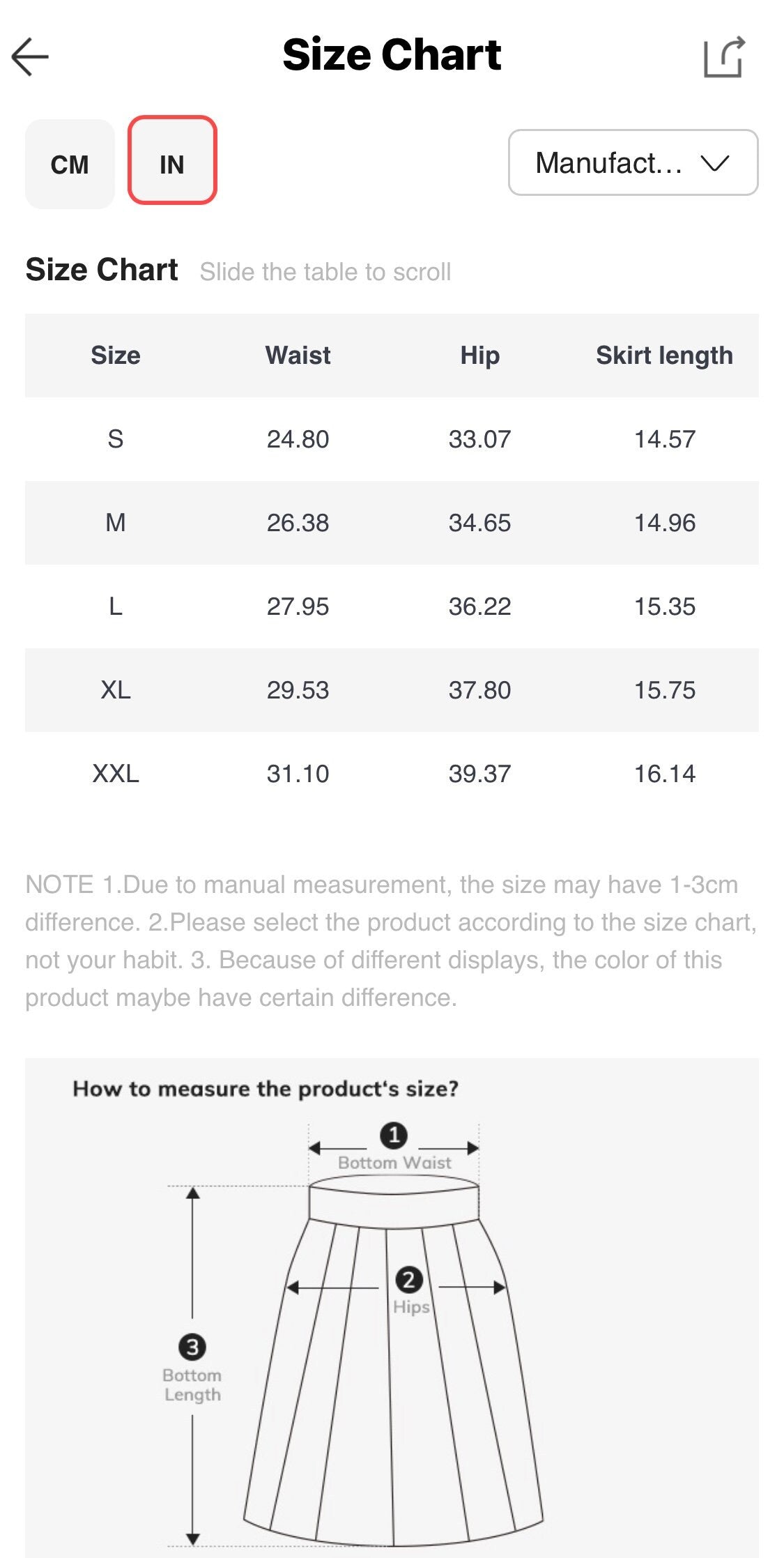The width and height of the screenshot is (784, 1558).
Task: Click the Size Chart page title
Action: pos(392,55)
